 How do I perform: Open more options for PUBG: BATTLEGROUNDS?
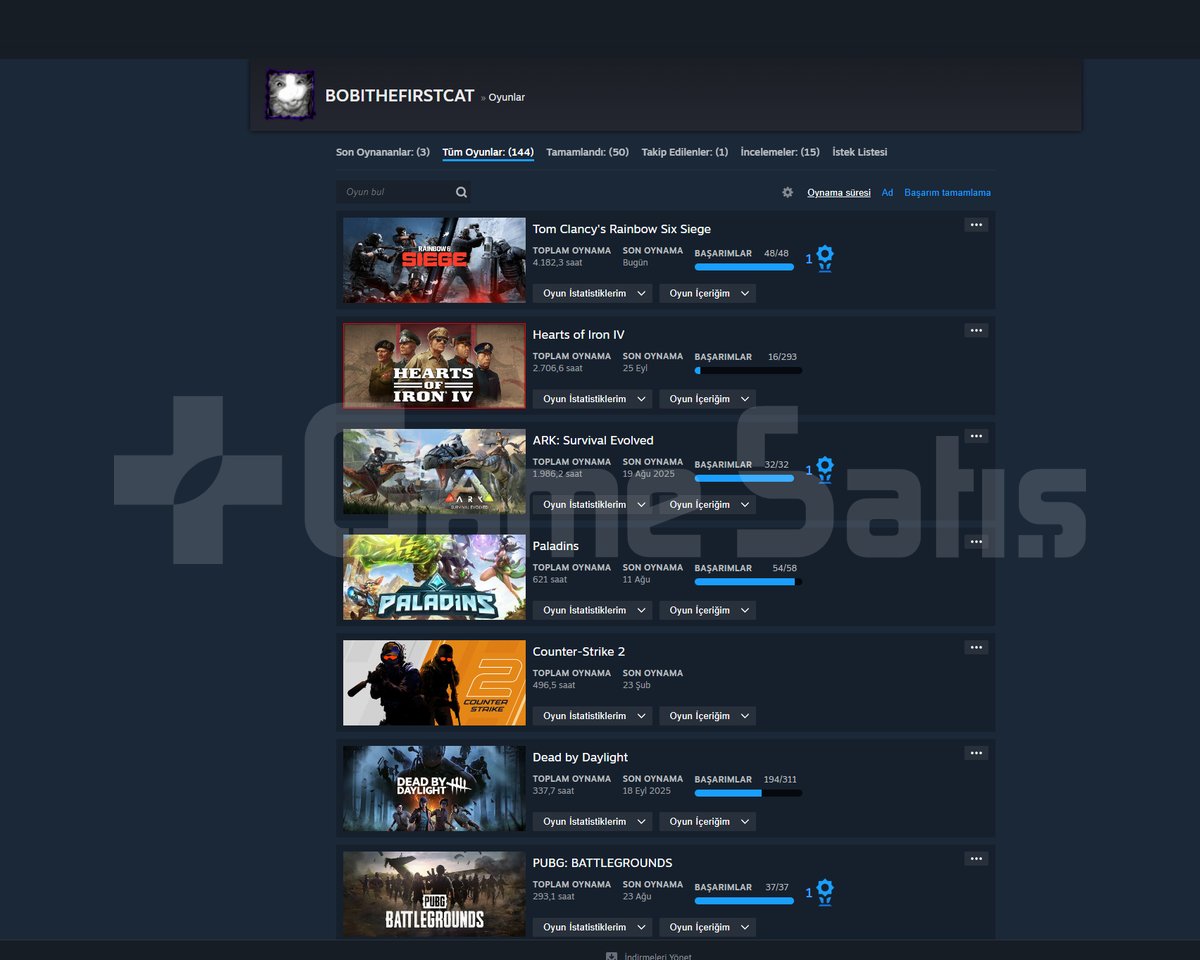(x=976, y=859)
